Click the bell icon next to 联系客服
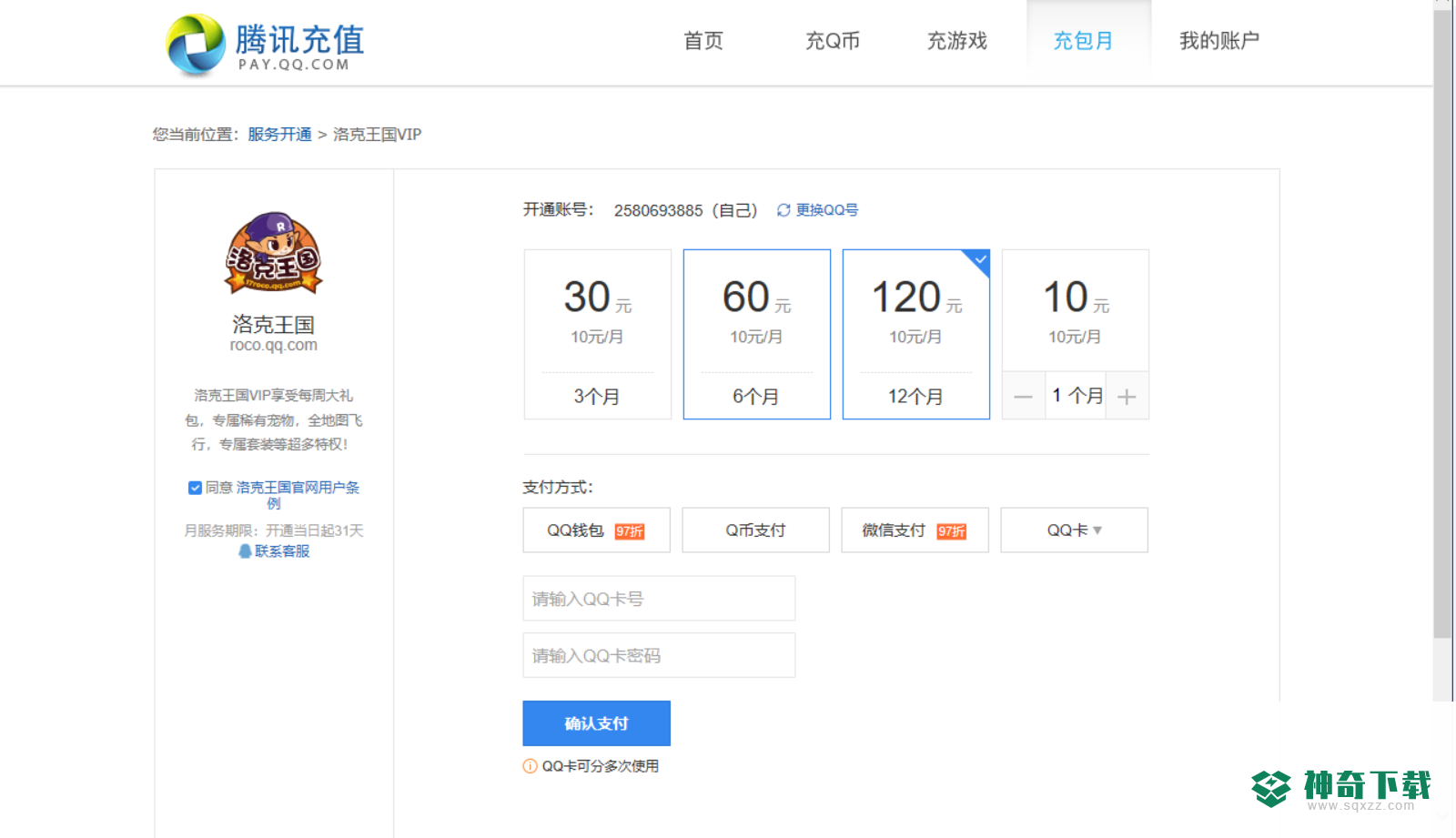Image resolution: width=1456 pixels, height=838 pixels. [245, 551]
